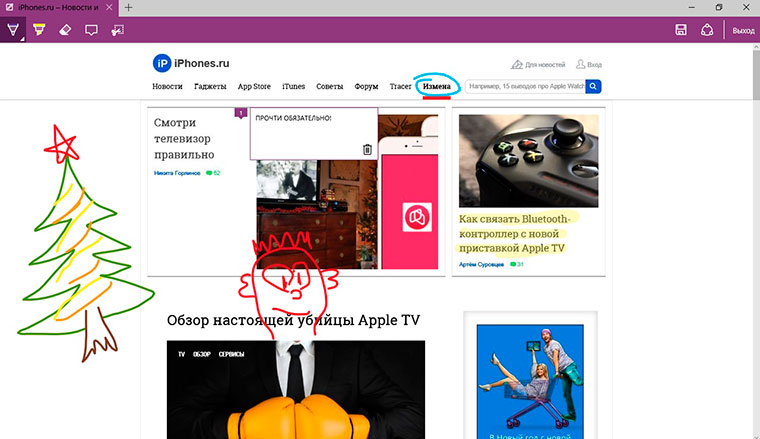Open the 31 comments counter

coord(517,265)
